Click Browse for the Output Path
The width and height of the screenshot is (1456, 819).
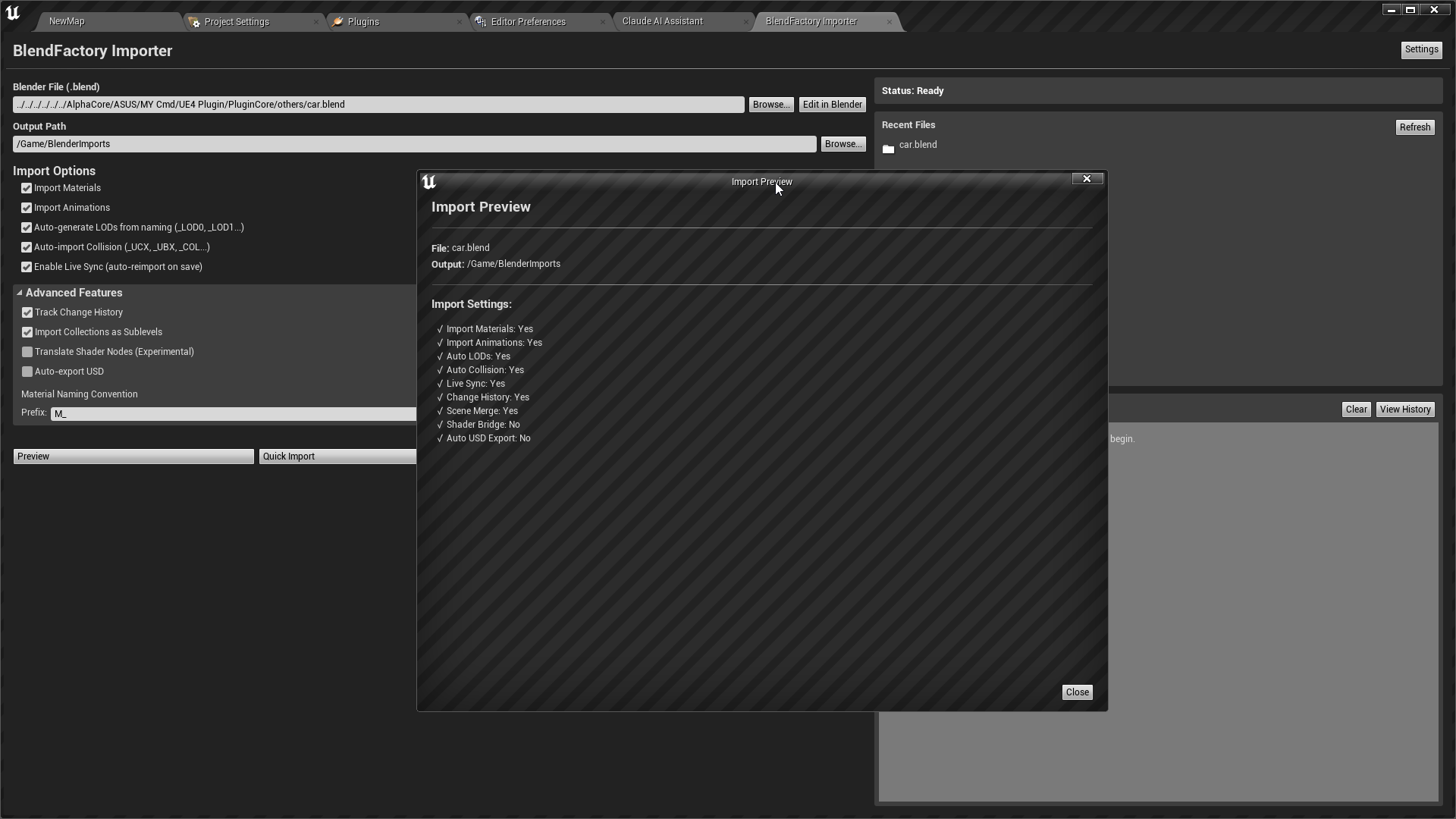[843, 144]
